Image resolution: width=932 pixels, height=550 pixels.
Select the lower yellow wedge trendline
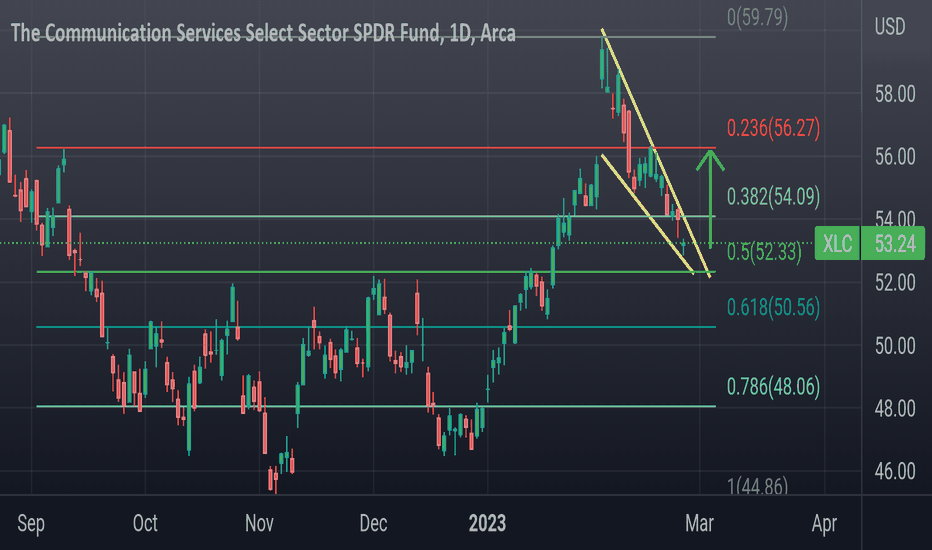(647, 215)
